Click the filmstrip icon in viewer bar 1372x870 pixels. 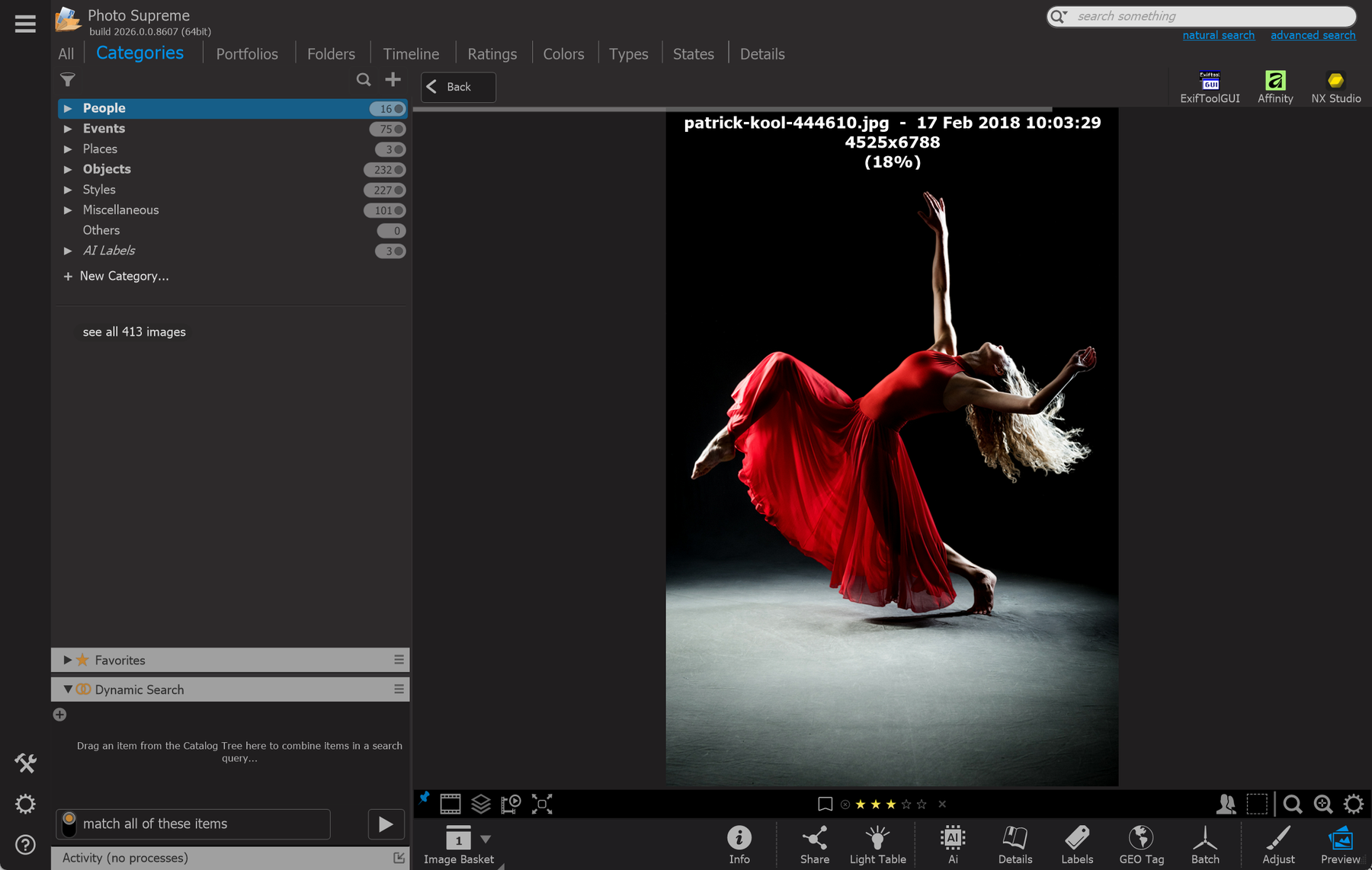pyautogui.click(x=450, y=804)
